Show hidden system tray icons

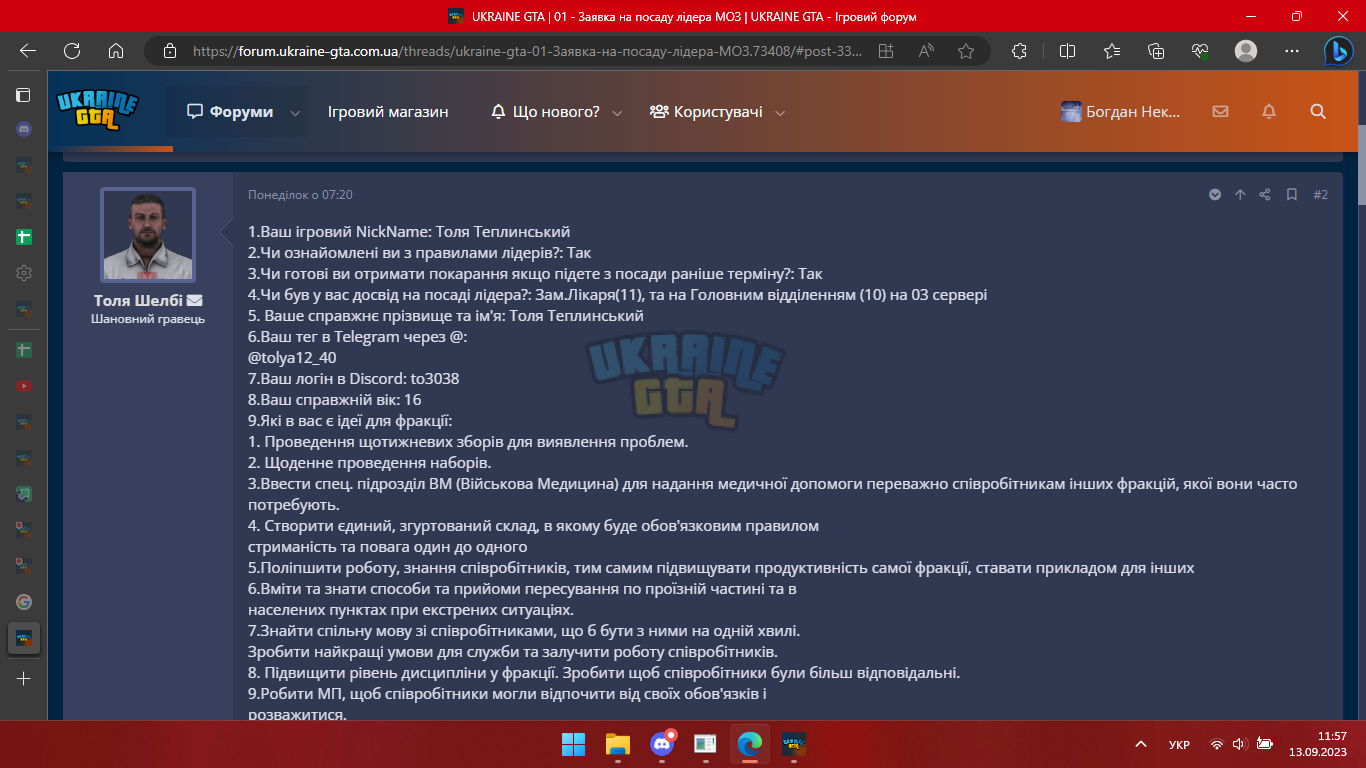(x=1141, y=744)
